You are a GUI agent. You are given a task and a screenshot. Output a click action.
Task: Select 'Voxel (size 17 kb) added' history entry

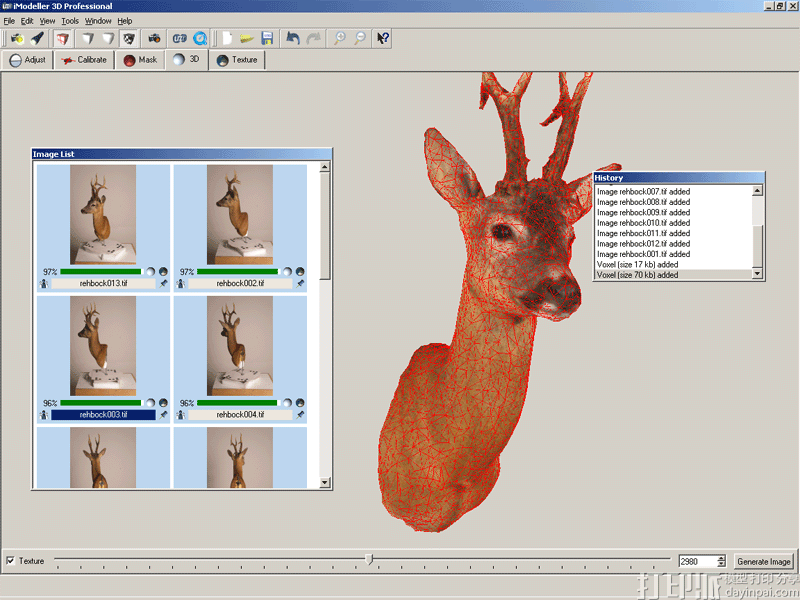click(673, 264)
